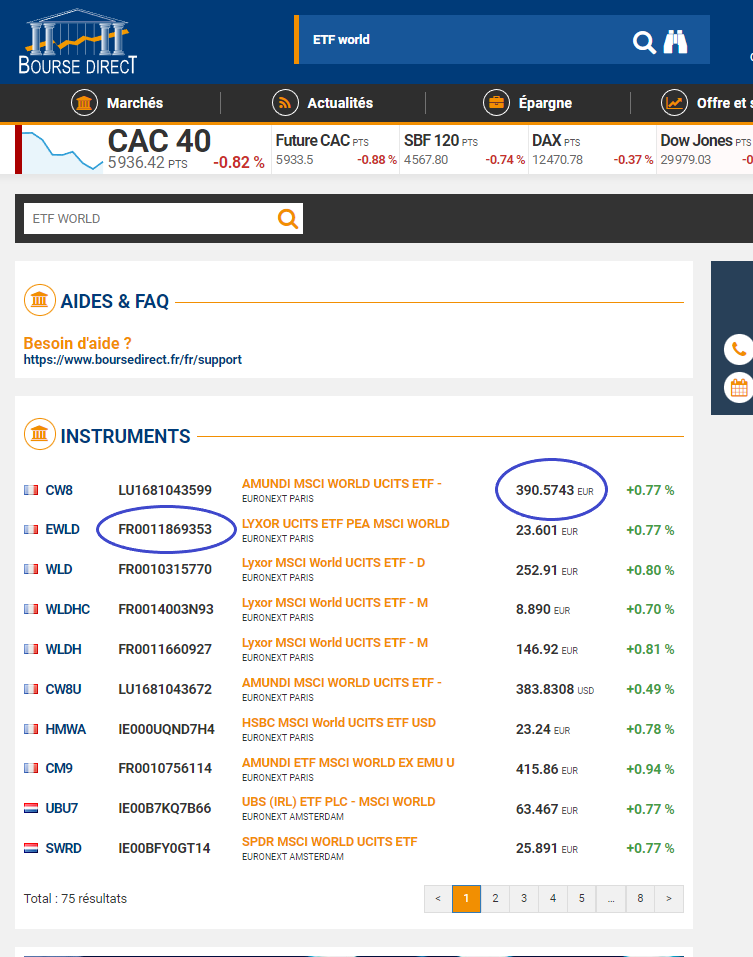Viewport: 753px width, 957px height.
Task: Go to results page 2
Action: (494, 899)
